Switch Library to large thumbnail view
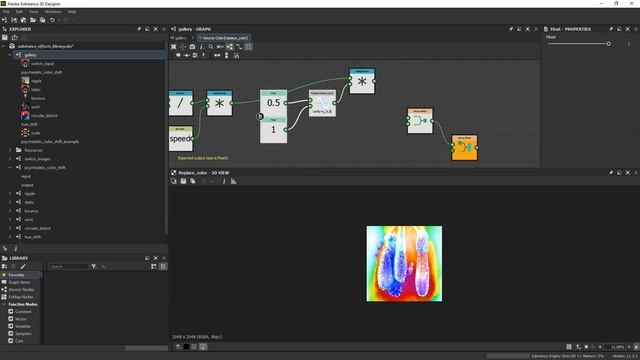 [x=154, y=267]
